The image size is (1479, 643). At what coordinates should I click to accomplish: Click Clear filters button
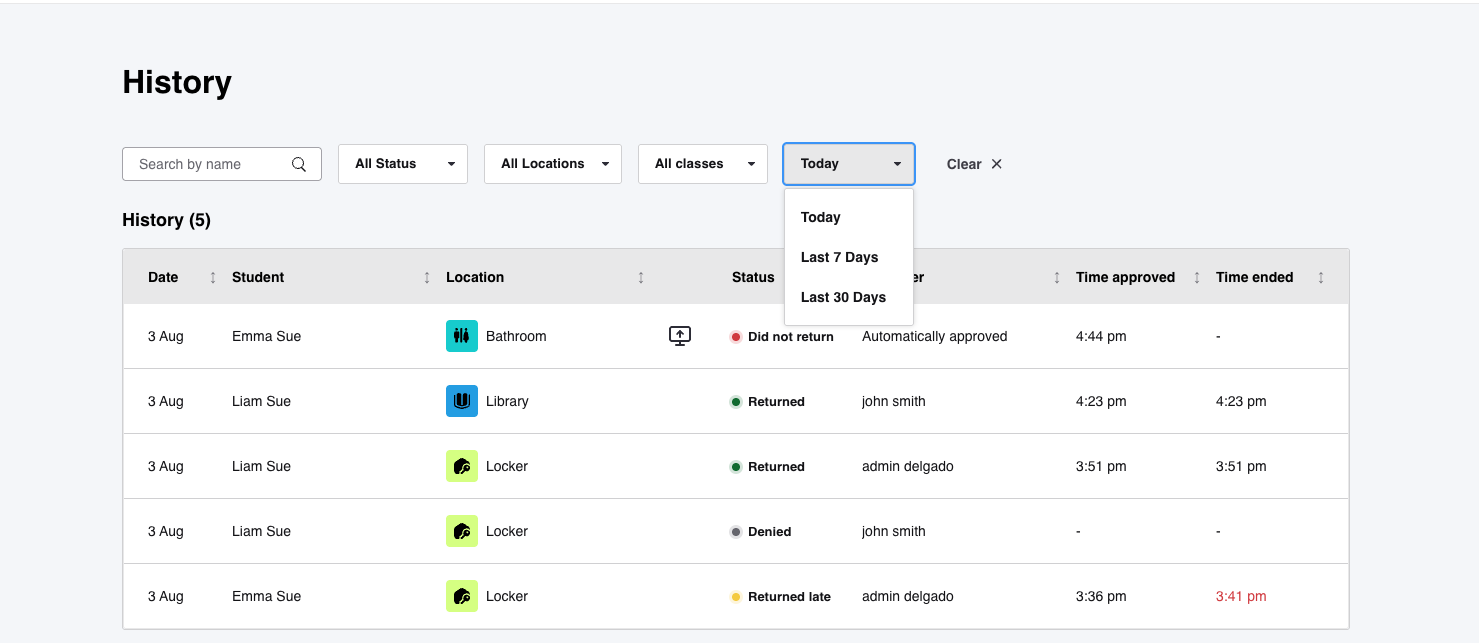tap(974, 164)
